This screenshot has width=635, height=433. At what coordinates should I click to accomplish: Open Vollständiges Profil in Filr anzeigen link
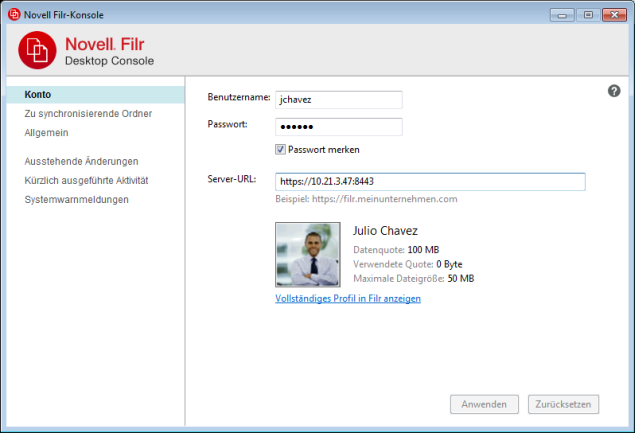(348, 299)
